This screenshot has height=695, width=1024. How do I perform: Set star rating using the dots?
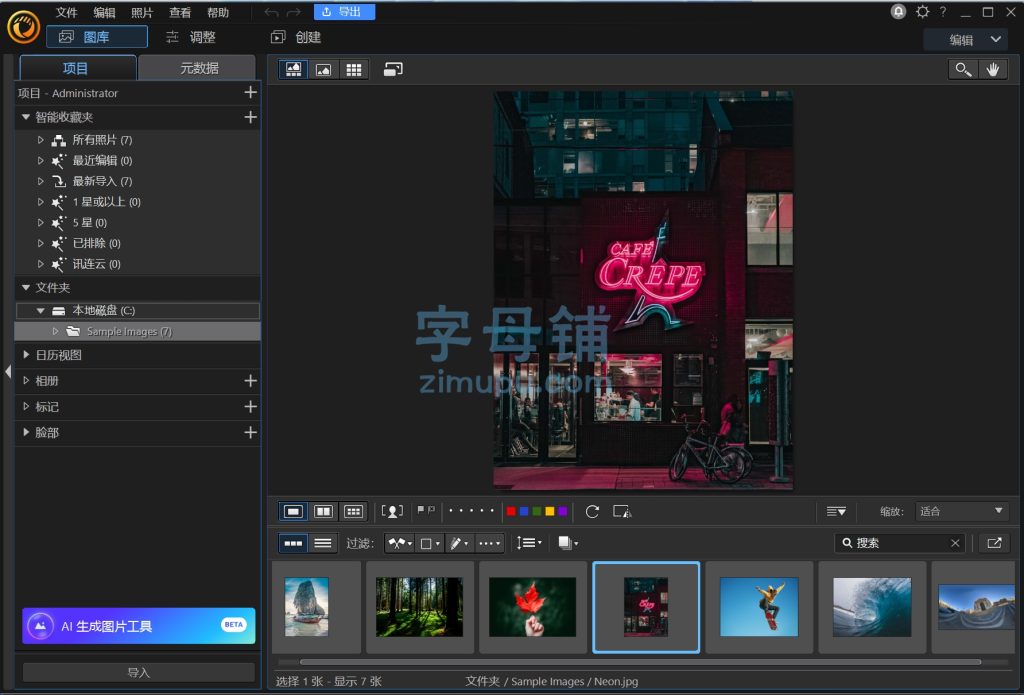pos(472,511)
